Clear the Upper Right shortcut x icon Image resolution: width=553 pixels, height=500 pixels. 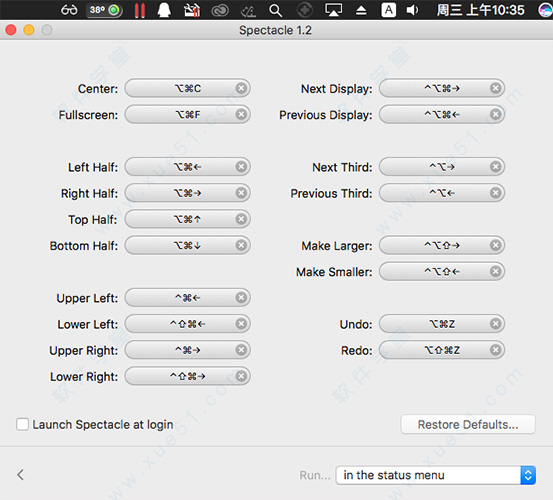[241, 350]
